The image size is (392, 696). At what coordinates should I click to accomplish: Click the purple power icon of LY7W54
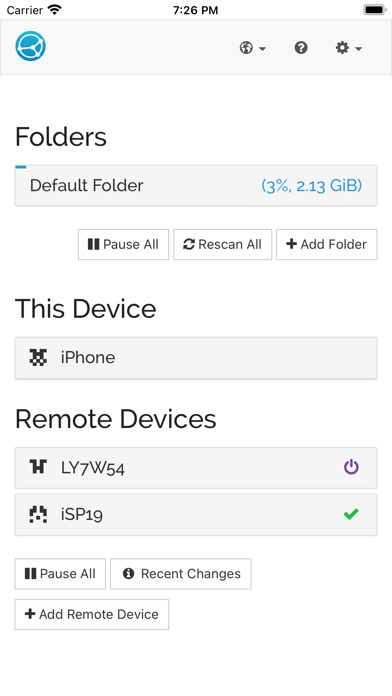[351, 467]
